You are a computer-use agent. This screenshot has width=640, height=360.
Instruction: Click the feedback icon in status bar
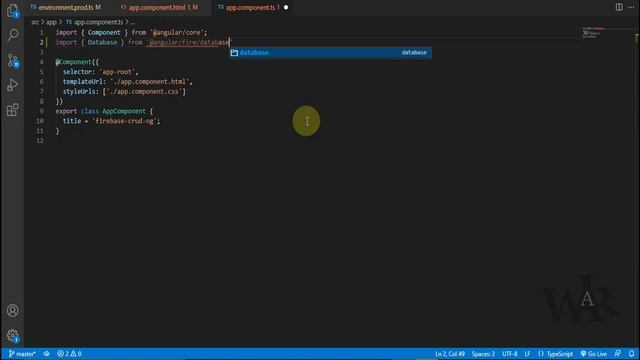(618, 354)
